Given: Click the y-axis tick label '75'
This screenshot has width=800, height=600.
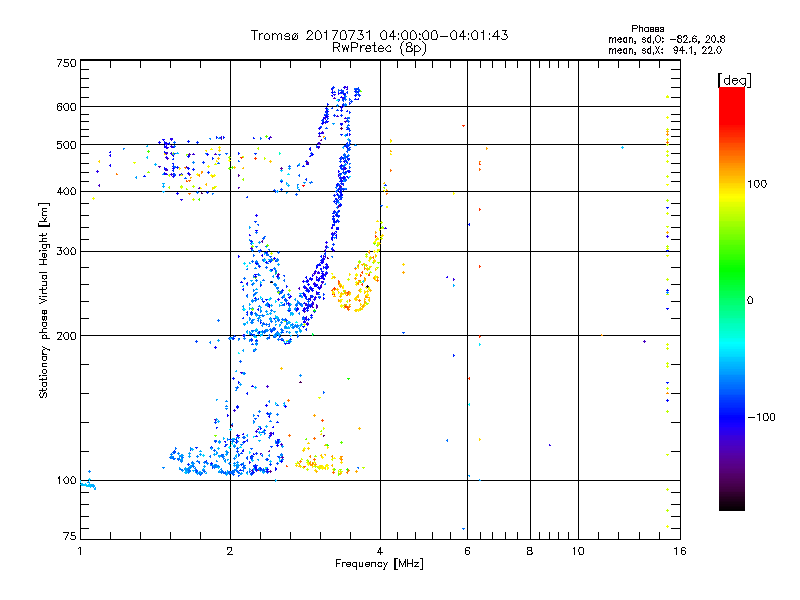Looking at the screenshot, I should [x=70, y=536].
